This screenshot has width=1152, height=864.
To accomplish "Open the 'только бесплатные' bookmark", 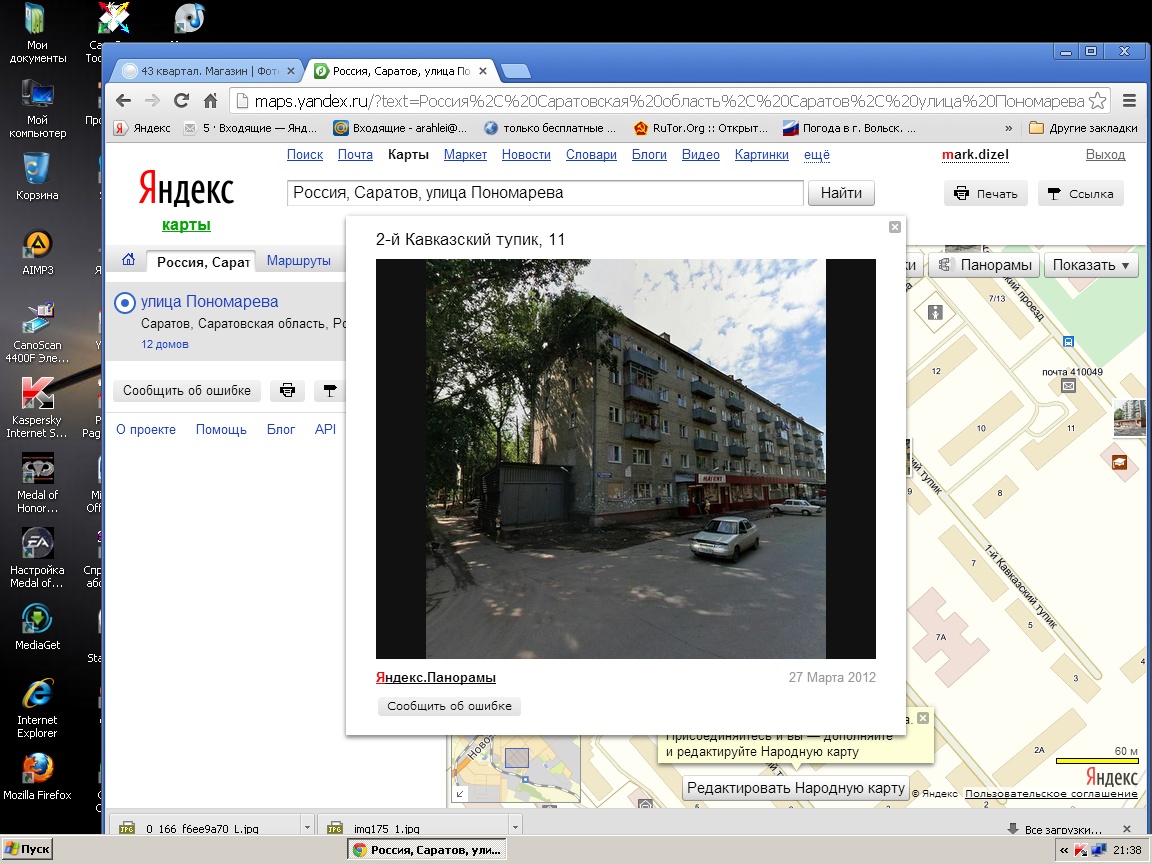I will point(550,128).
